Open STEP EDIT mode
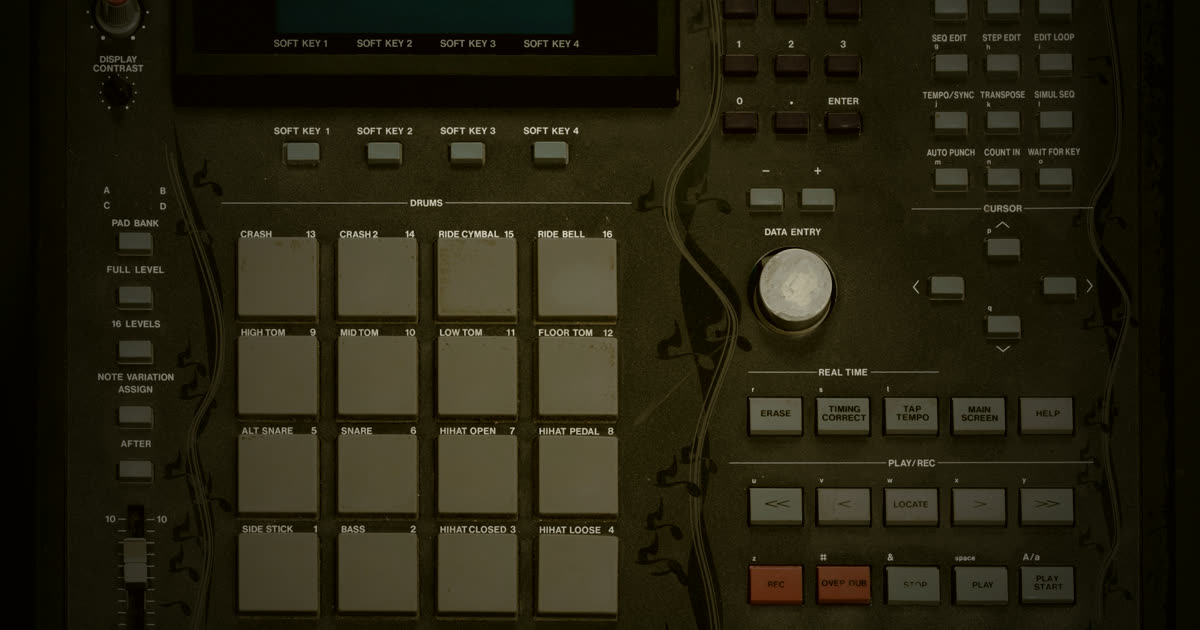 (1002, 64)
